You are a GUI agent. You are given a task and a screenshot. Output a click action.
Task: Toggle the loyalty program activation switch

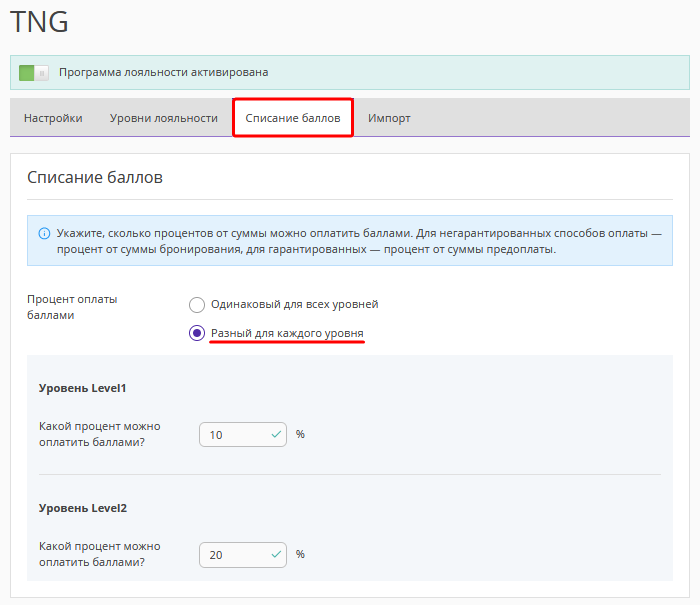click(x=34, y=73)
